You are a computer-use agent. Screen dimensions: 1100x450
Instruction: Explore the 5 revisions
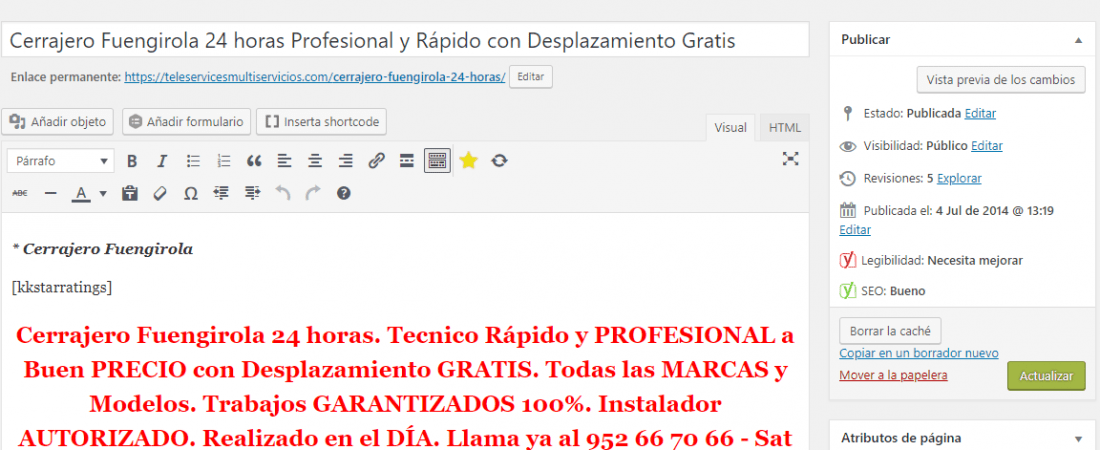click(x=959, y=178)
